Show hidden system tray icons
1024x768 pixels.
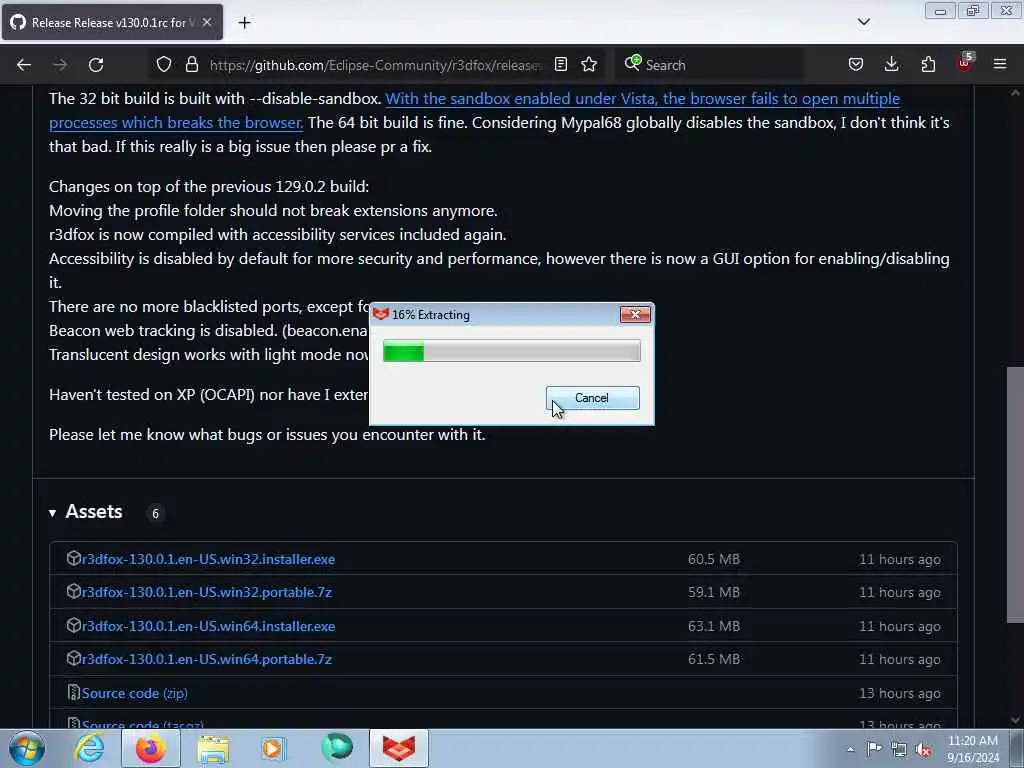pos(850,749)
